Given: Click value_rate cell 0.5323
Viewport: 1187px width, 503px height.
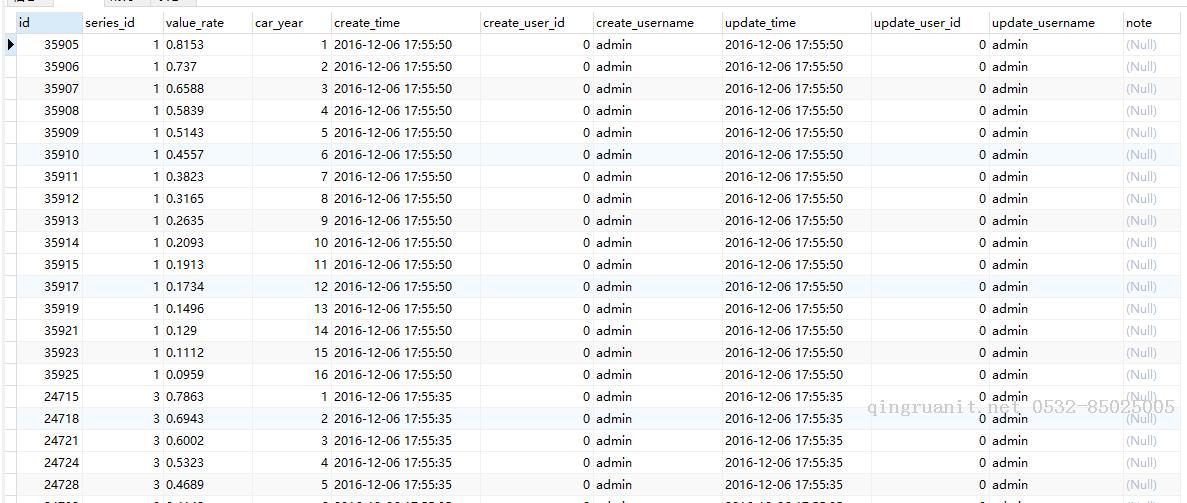Looking at the screenshot, I should (207, 462).
